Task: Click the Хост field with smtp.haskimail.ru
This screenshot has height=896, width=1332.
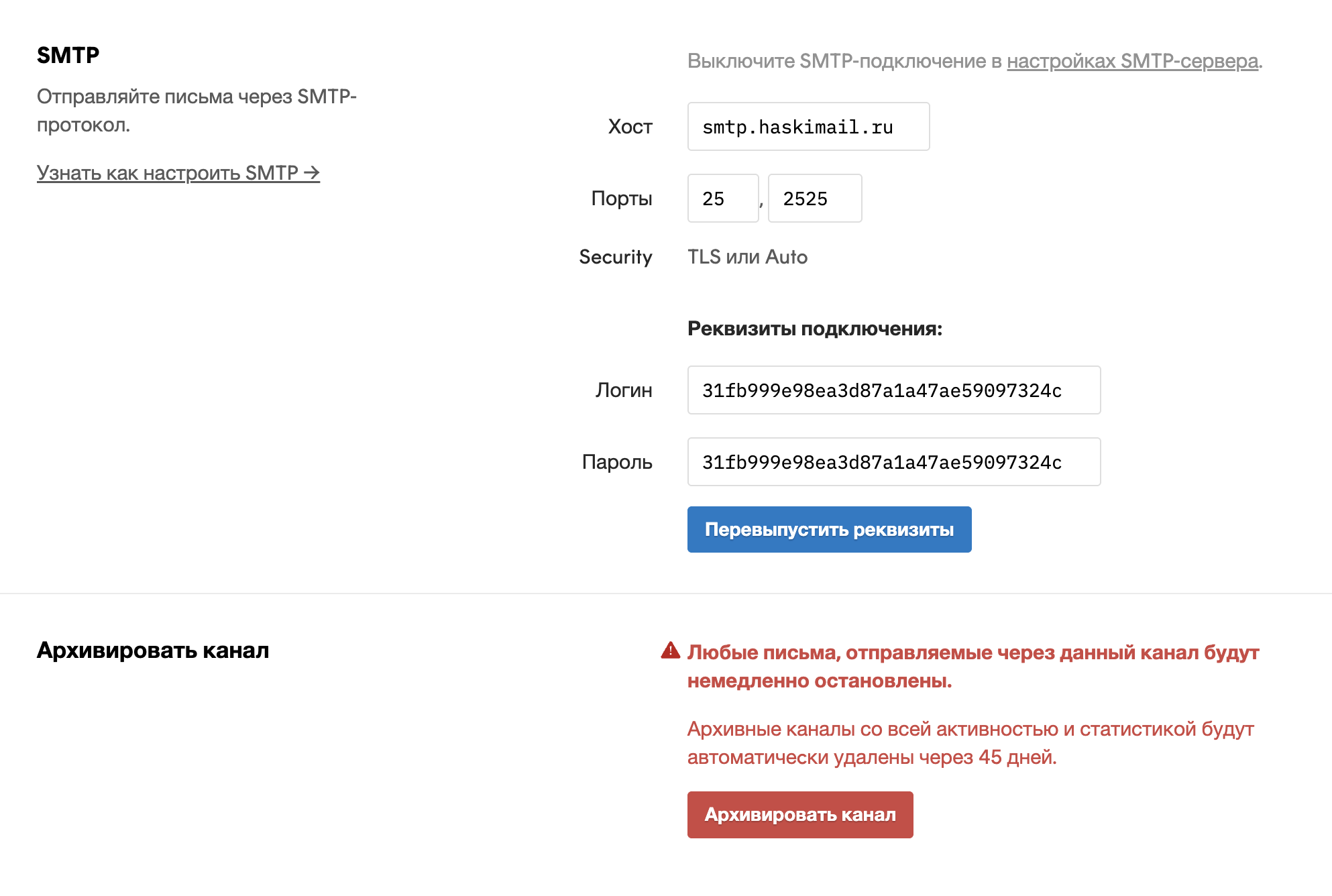Action: pos(808,126)
